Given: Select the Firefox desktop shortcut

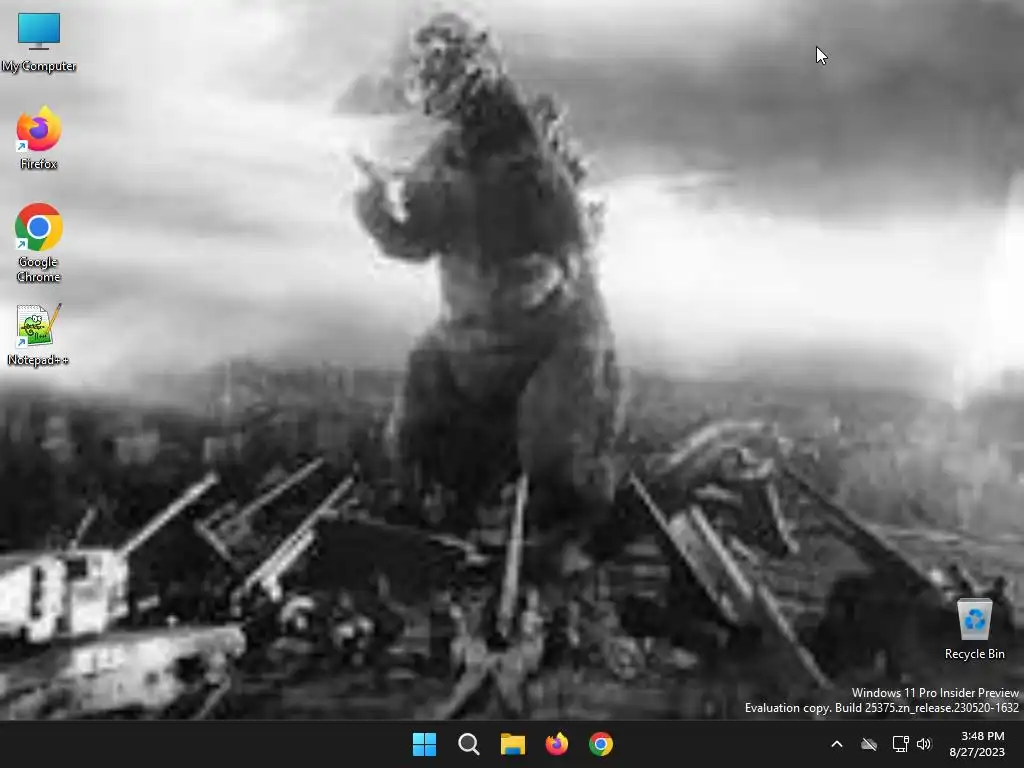Looking at the screenshot, I should (x=39, y=138).
